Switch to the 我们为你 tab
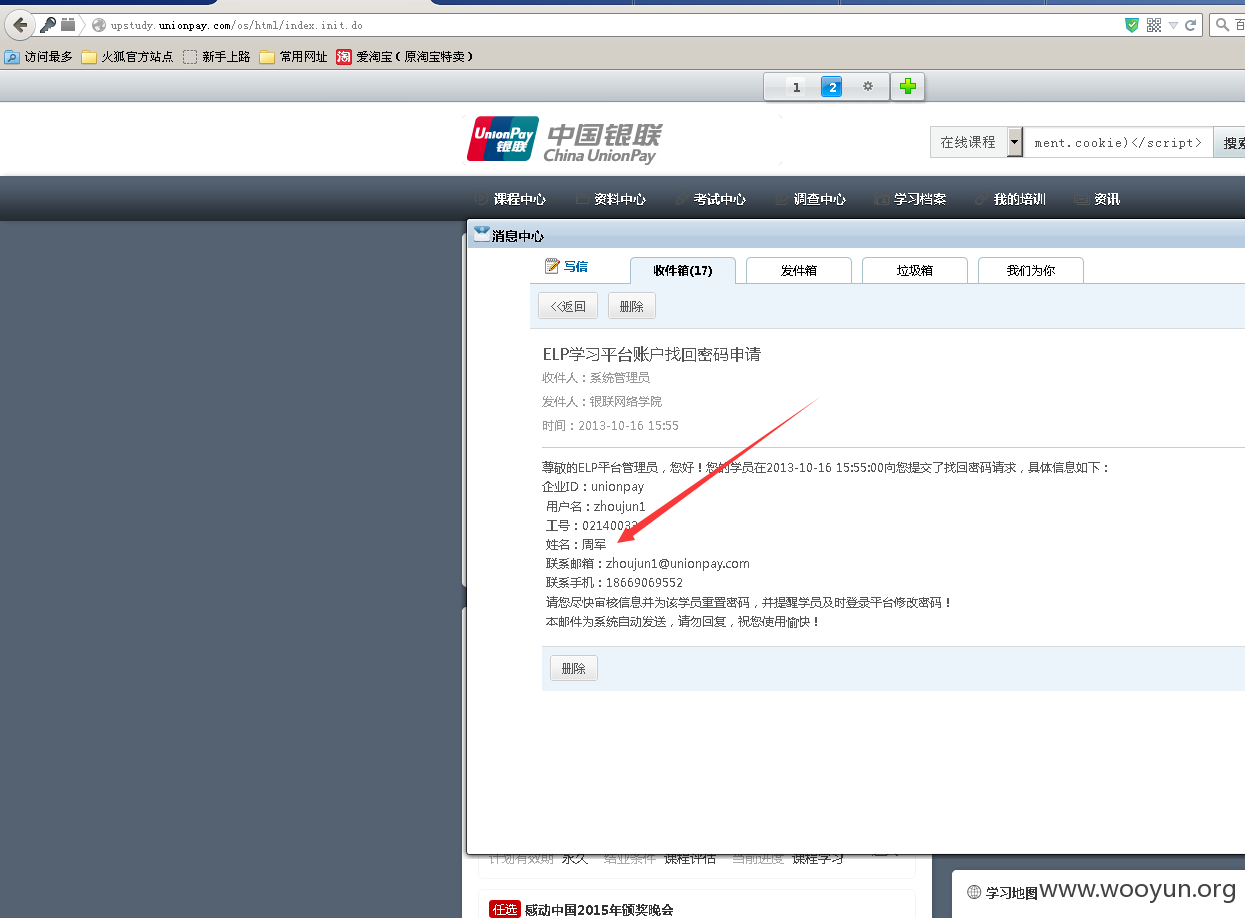 point(1031,270)
